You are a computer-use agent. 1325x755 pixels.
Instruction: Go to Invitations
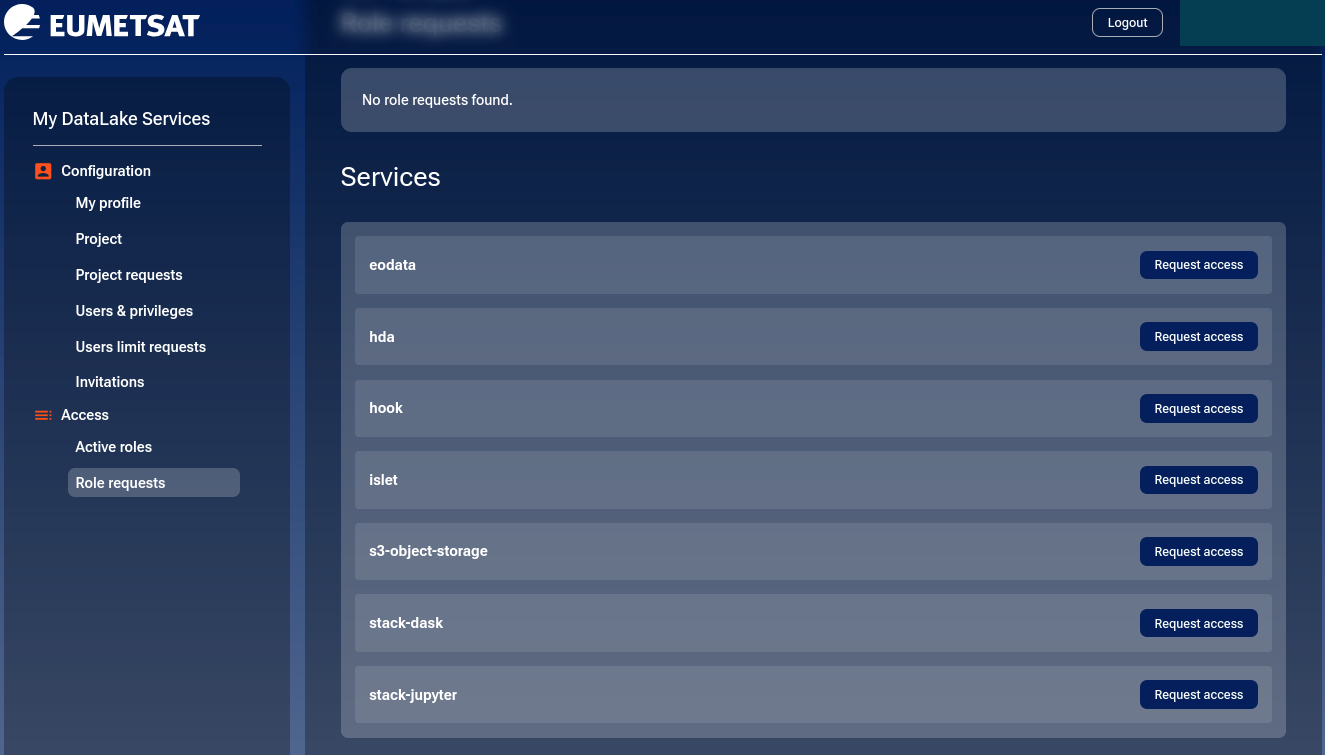(110, 382)
